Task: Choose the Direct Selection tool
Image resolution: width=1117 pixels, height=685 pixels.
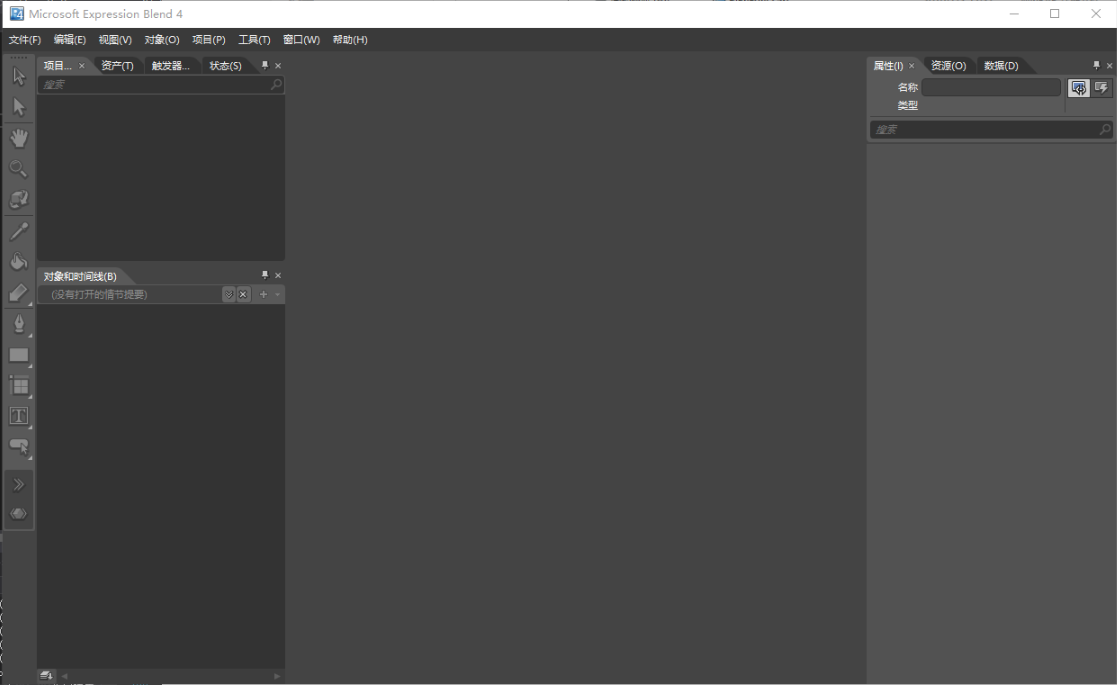Action: point(18,107)
